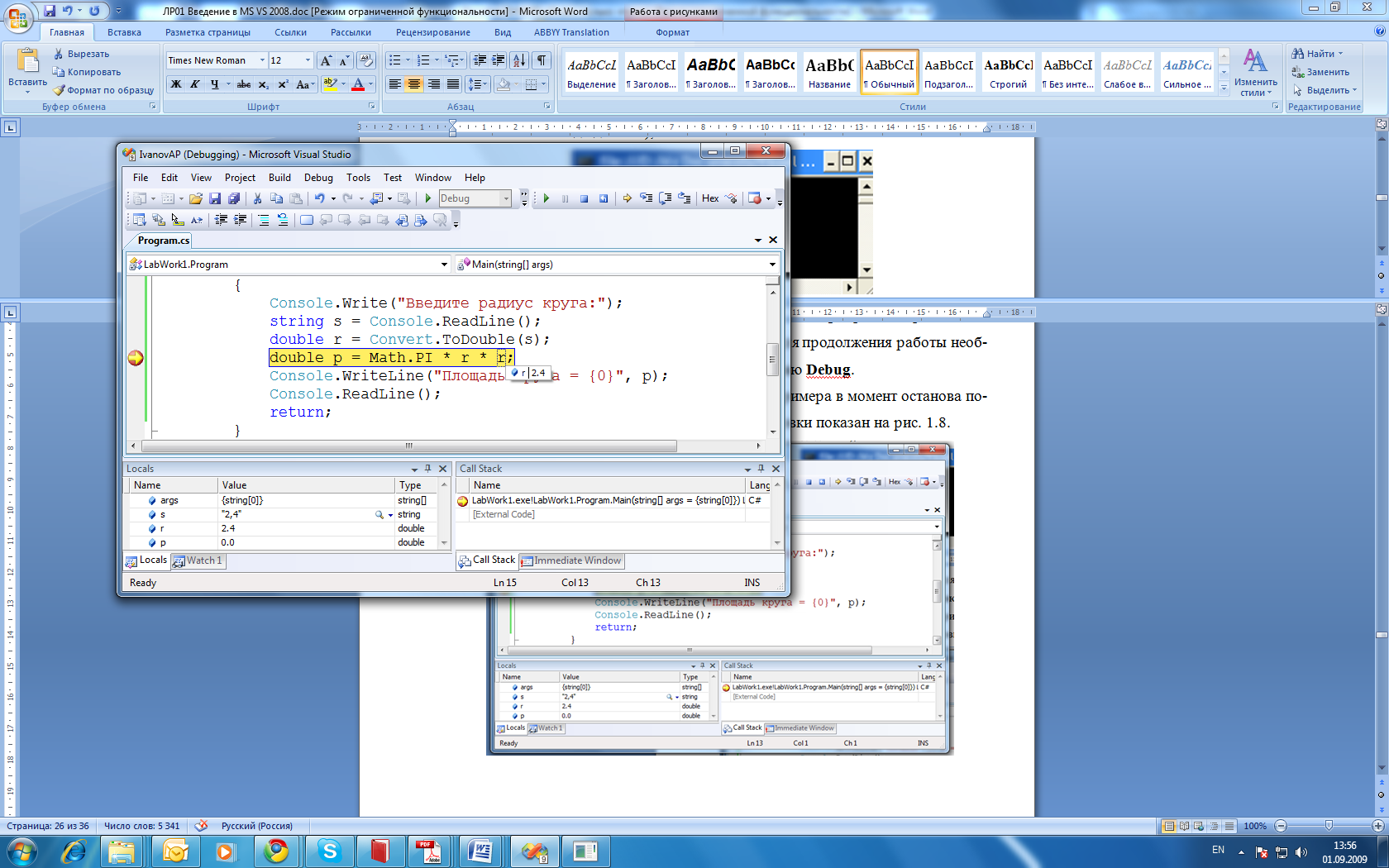Click the 100% zoom level button in Word
The image size is (1389, 868).
pyautogui.click(x=1254, y=826)
